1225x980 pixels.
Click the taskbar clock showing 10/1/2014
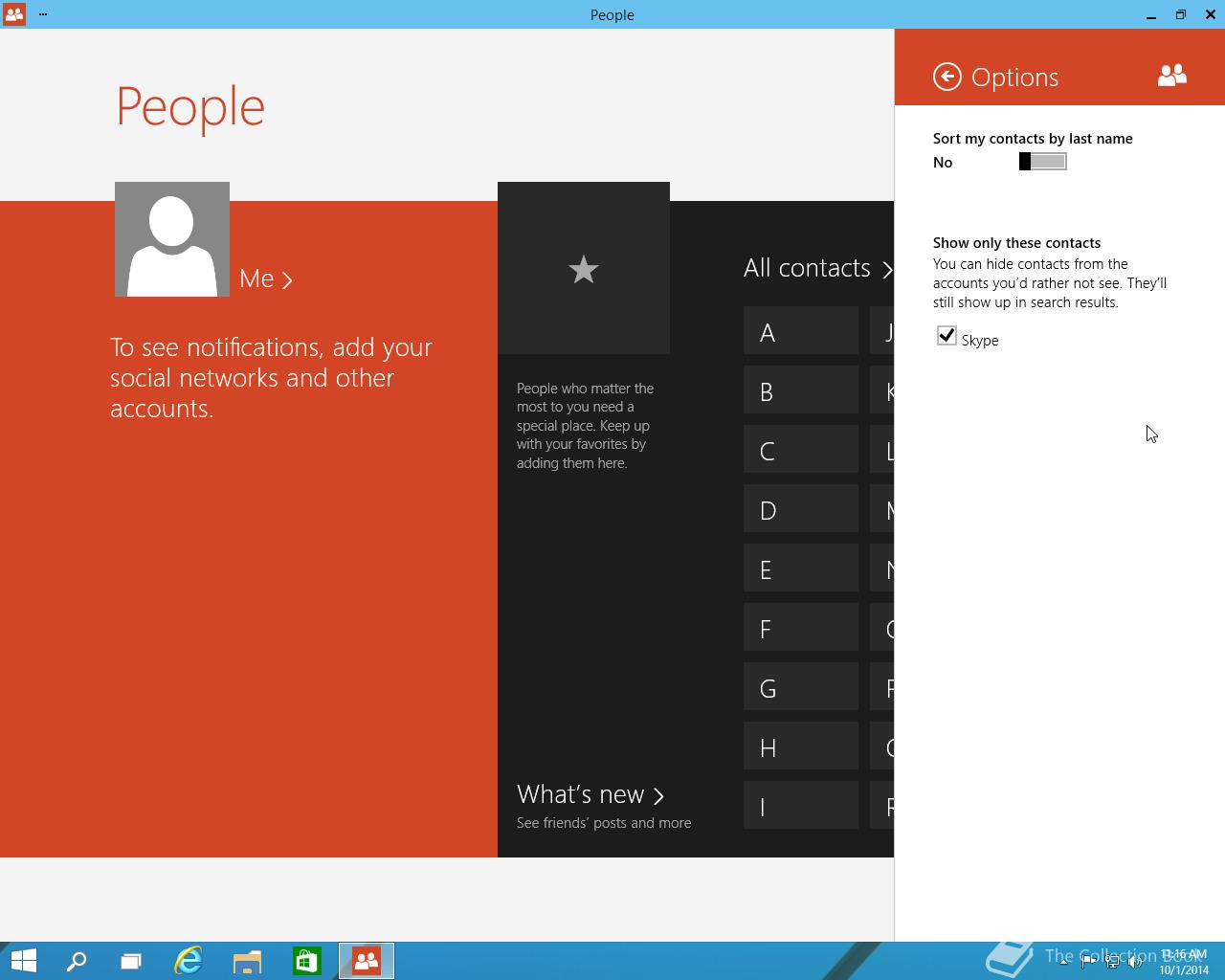coord(1184,962)
